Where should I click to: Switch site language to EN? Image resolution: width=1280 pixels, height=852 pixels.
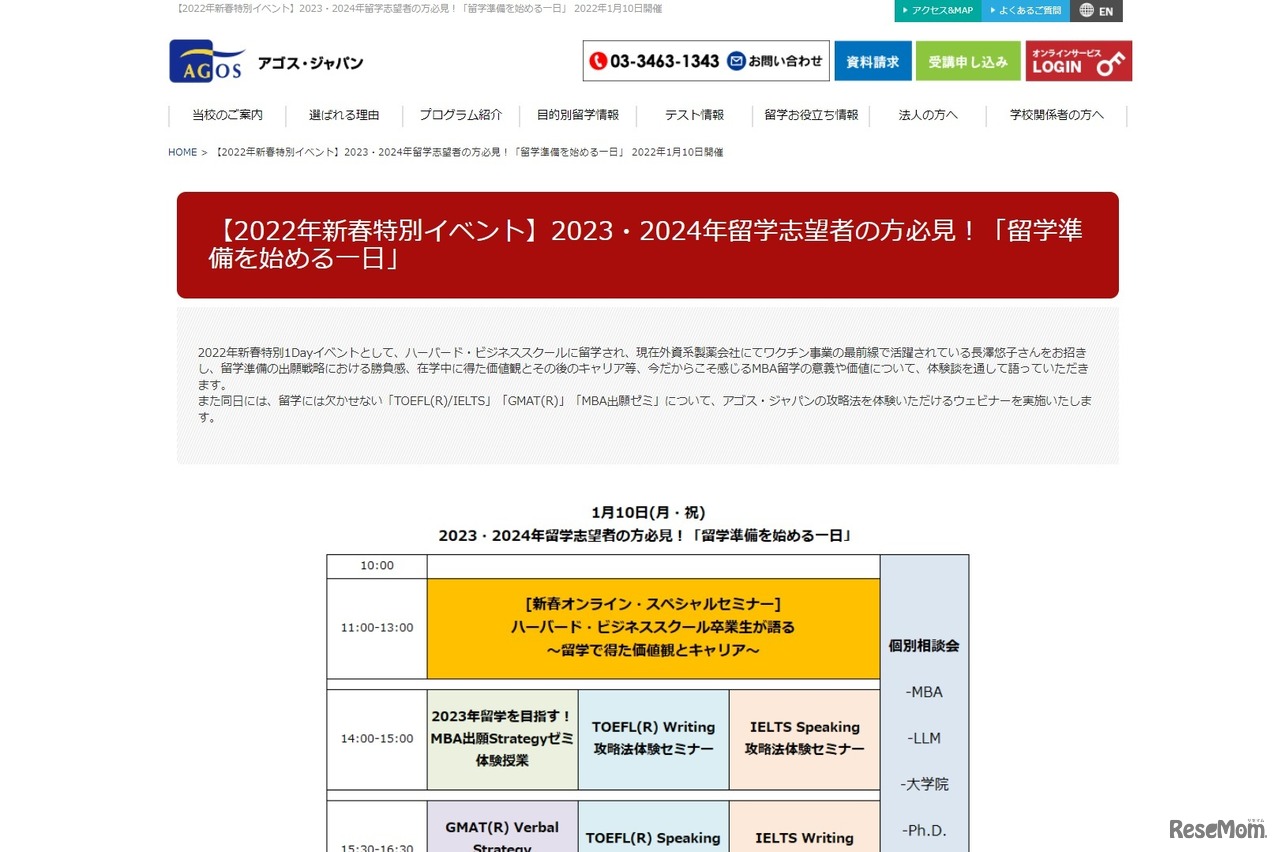click(x=1096, y=11)
